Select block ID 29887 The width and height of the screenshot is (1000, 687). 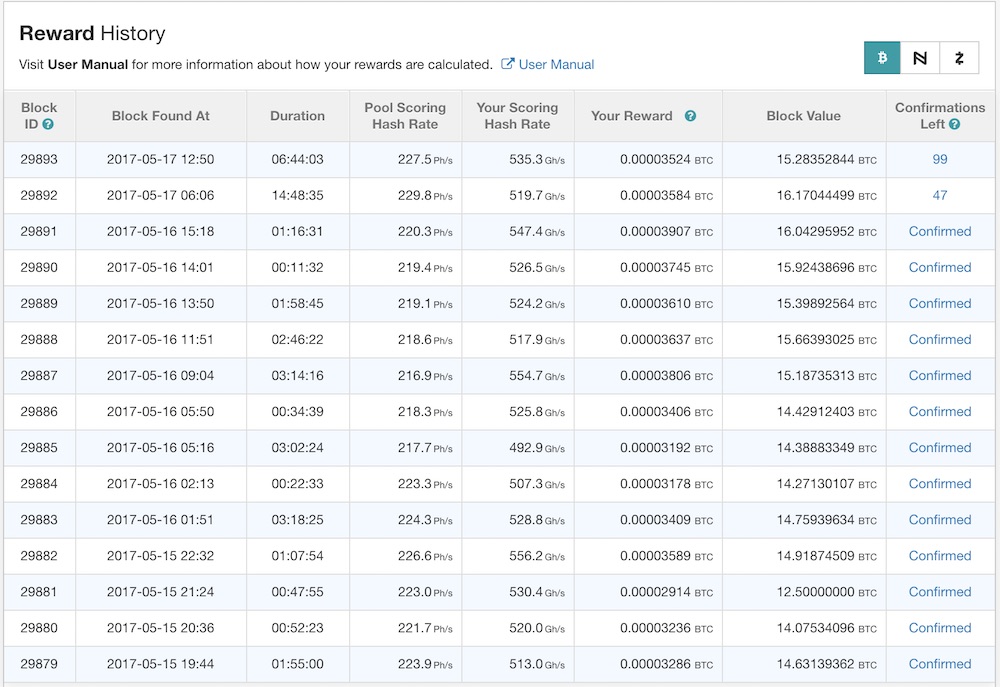coord(39,376)
